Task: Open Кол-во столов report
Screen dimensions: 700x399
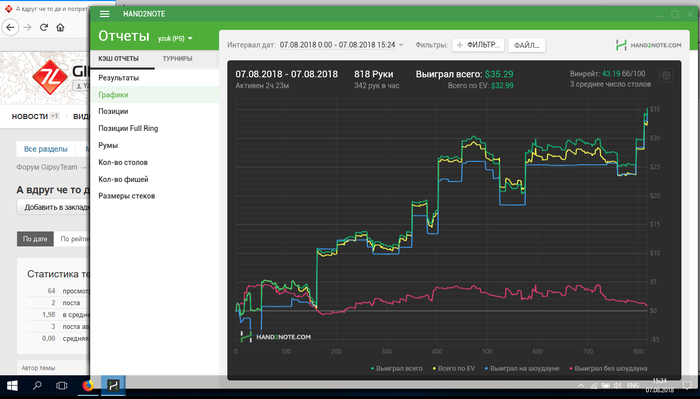Action: point(154,162)
